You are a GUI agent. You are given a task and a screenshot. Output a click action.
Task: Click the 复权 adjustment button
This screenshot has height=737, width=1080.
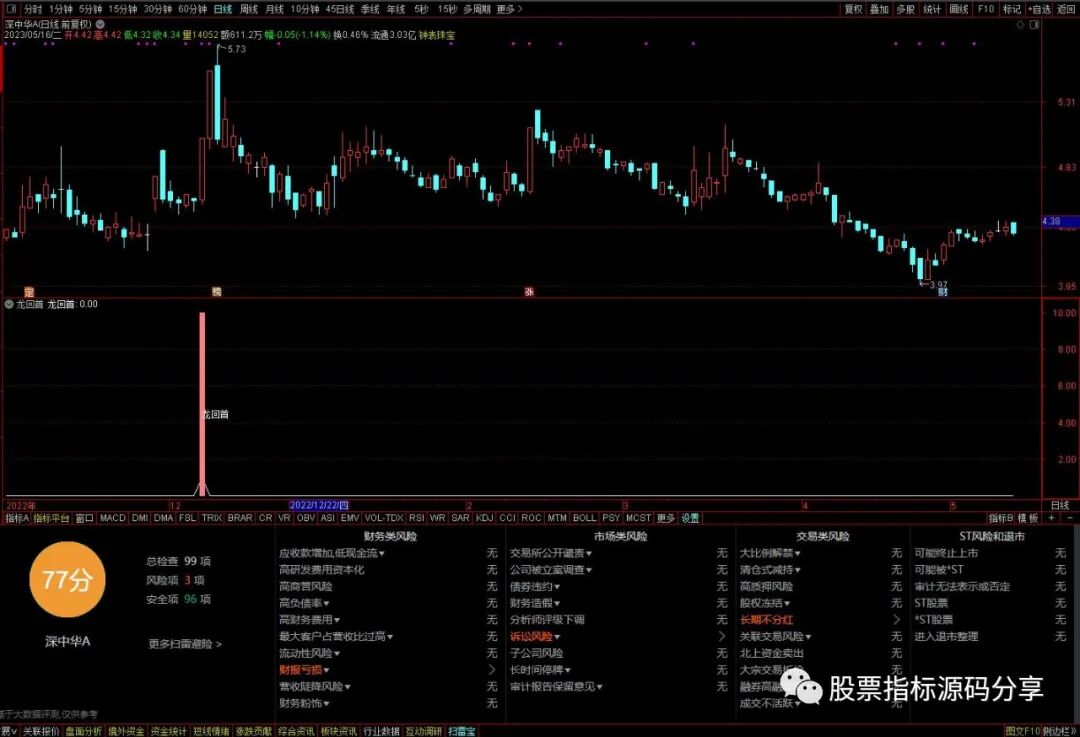[853, 9]
